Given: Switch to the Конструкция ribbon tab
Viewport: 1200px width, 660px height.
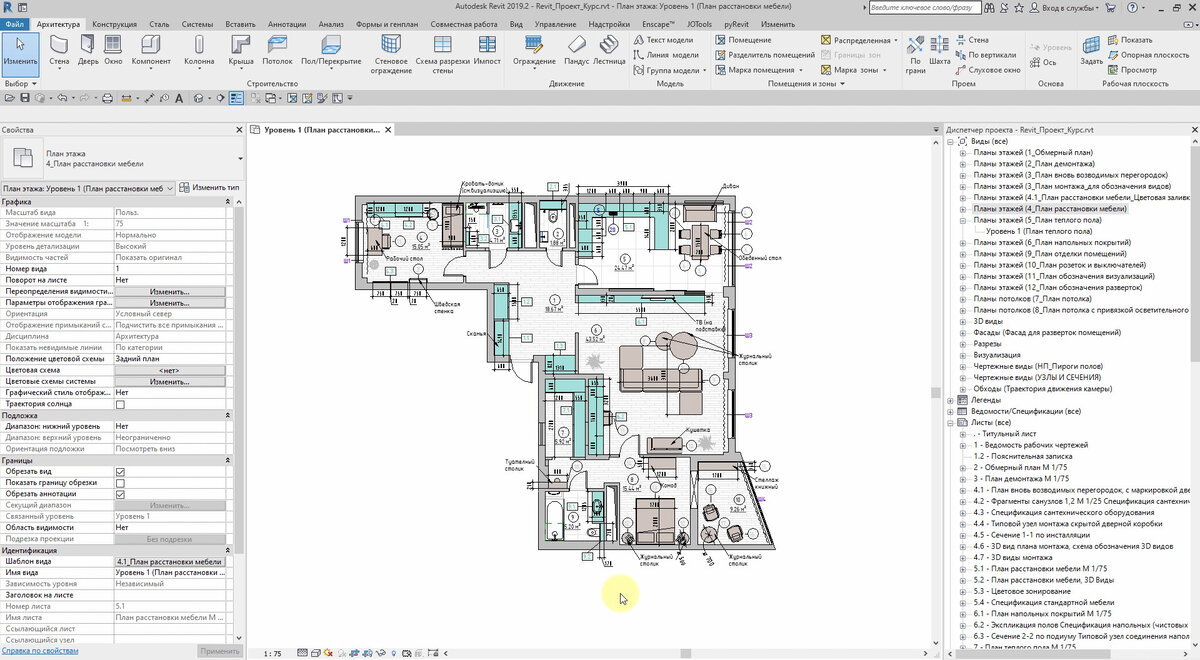Looking at the screenshot, I should click(x=115, y=22).
